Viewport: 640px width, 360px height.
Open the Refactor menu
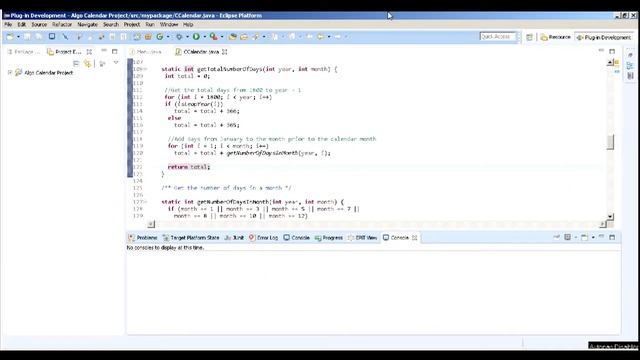pos(62,24)
